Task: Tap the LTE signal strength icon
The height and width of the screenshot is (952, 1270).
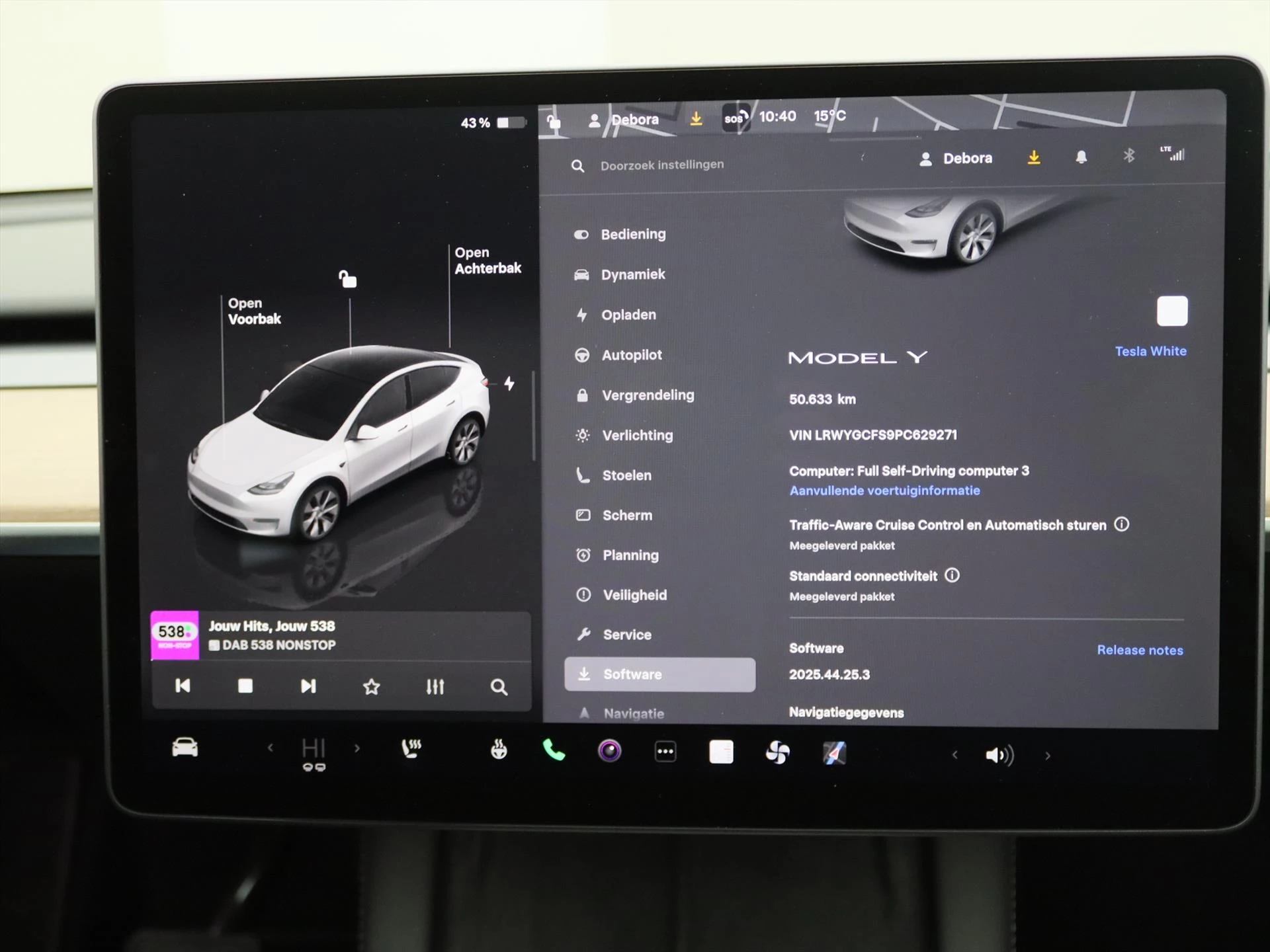Action: pyautogui.click(x=1173, y=153)
